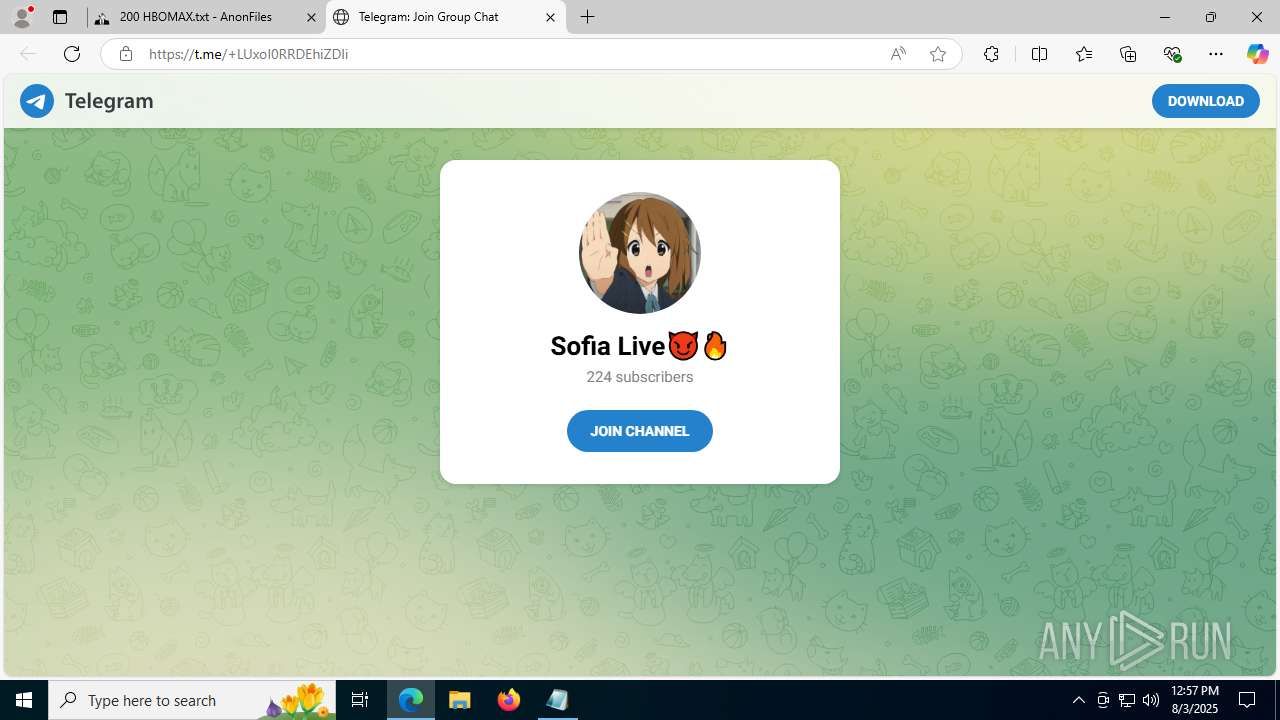The image size is (1280, 720).
Task: Open Browser essentials icon
Action: point(1172,54)
